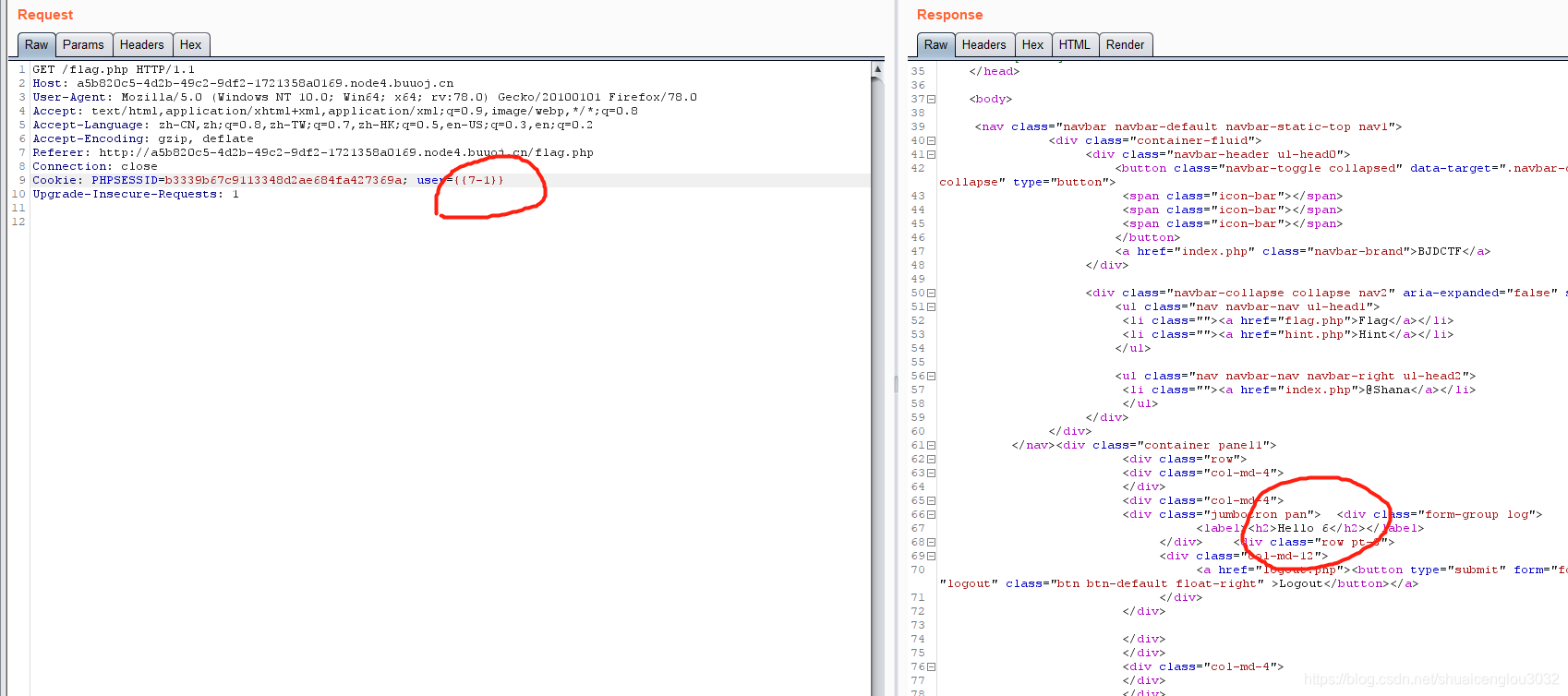Click the request pane vertical scrollbar track
The image size is (1568, 696).
[x=877, y=388]
